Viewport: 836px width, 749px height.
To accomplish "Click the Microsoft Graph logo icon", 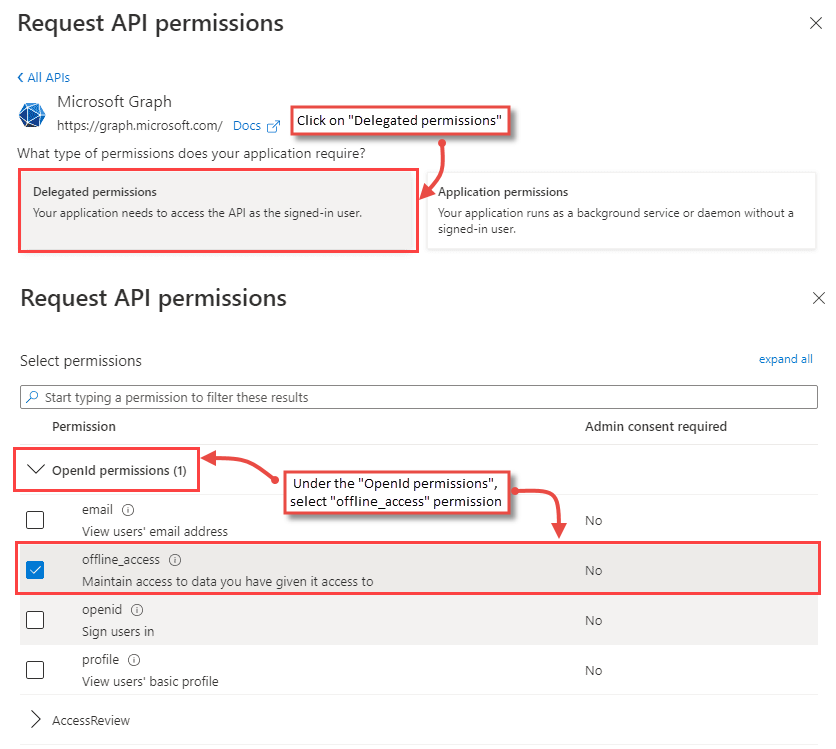I will coord(32,115).
